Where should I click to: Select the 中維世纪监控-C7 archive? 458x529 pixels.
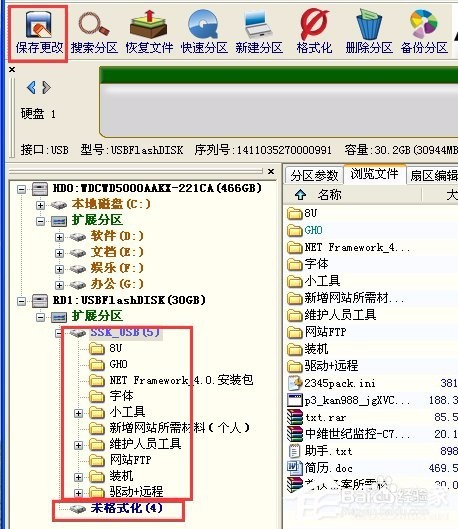click(x=357, y=434)
